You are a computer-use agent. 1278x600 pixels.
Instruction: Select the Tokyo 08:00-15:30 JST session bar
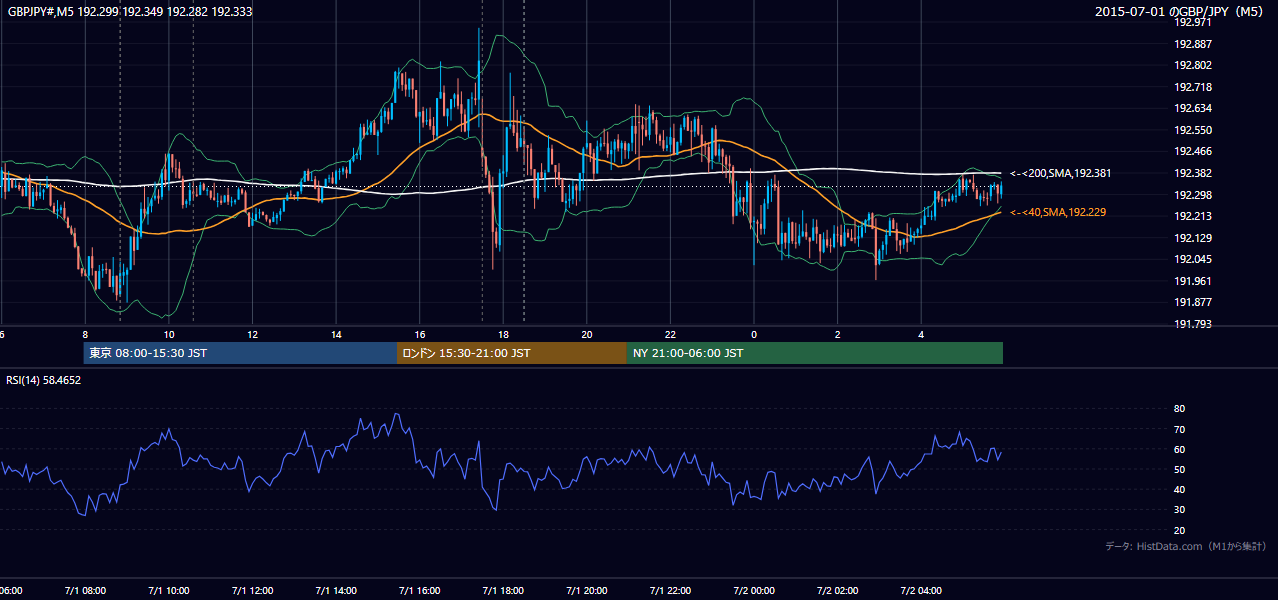240,353
